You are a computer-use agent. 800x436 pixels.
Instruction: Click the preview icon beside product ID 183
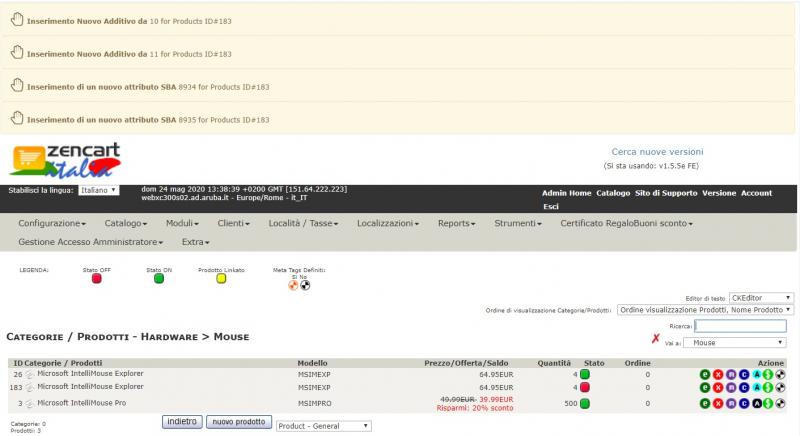tap(30, 388)
